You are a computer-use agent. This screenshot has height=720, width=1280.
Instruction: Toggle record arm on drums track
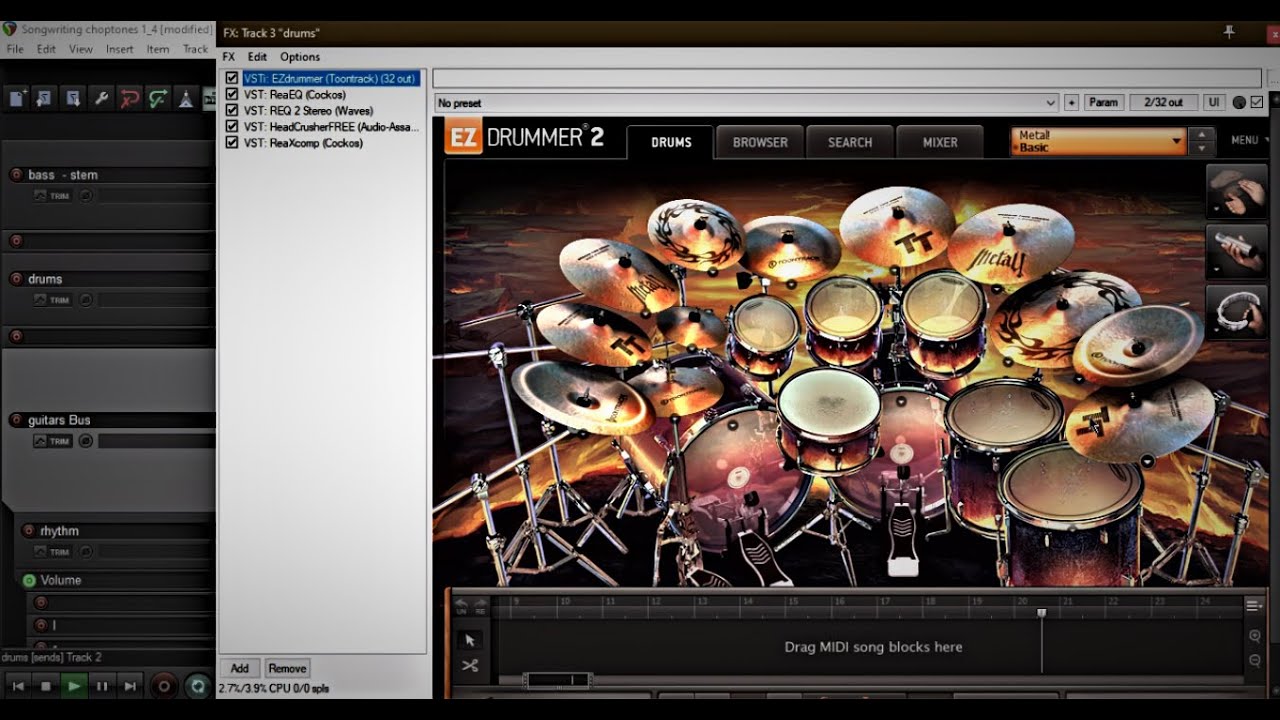coord(16,279)
